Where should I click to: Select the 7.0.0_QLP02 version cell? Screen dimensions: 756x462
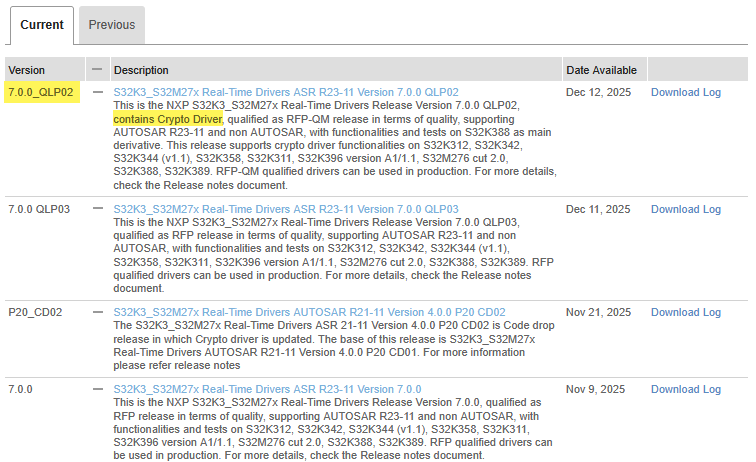pyautogui.click(x=41, y=92)
